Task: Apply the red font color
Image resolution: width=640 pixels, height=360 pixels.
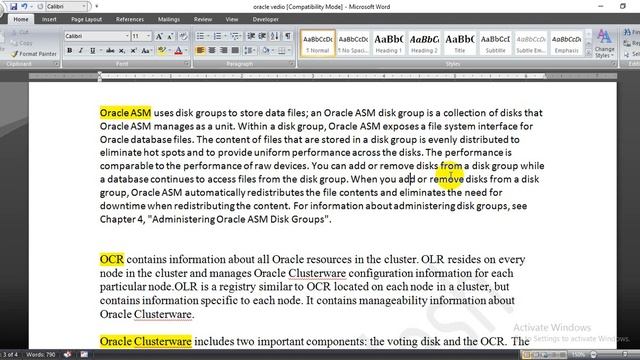Action: 178,51
